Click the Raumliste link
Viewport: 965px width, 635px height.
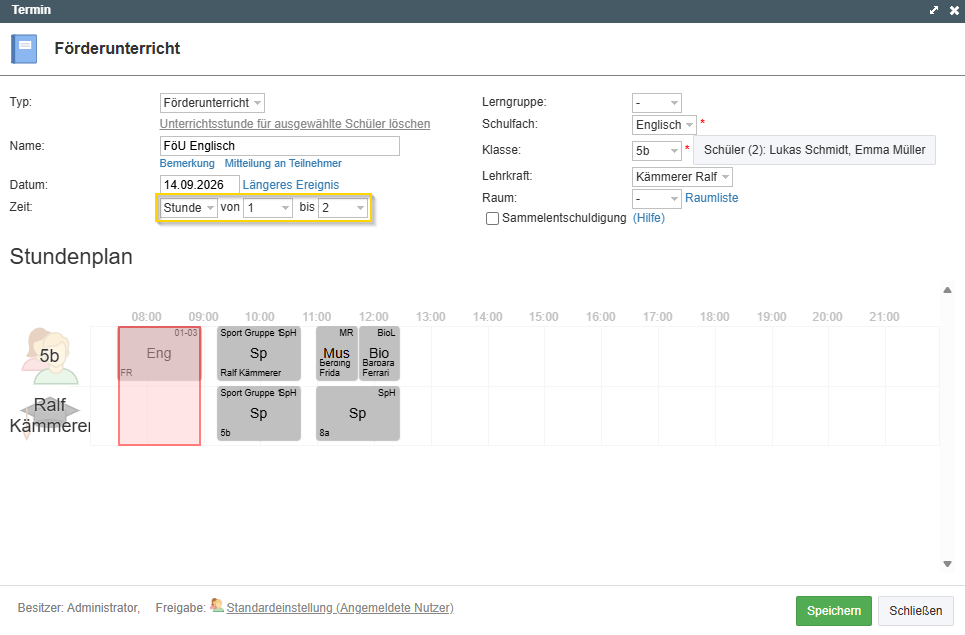[x=711, y=198]
